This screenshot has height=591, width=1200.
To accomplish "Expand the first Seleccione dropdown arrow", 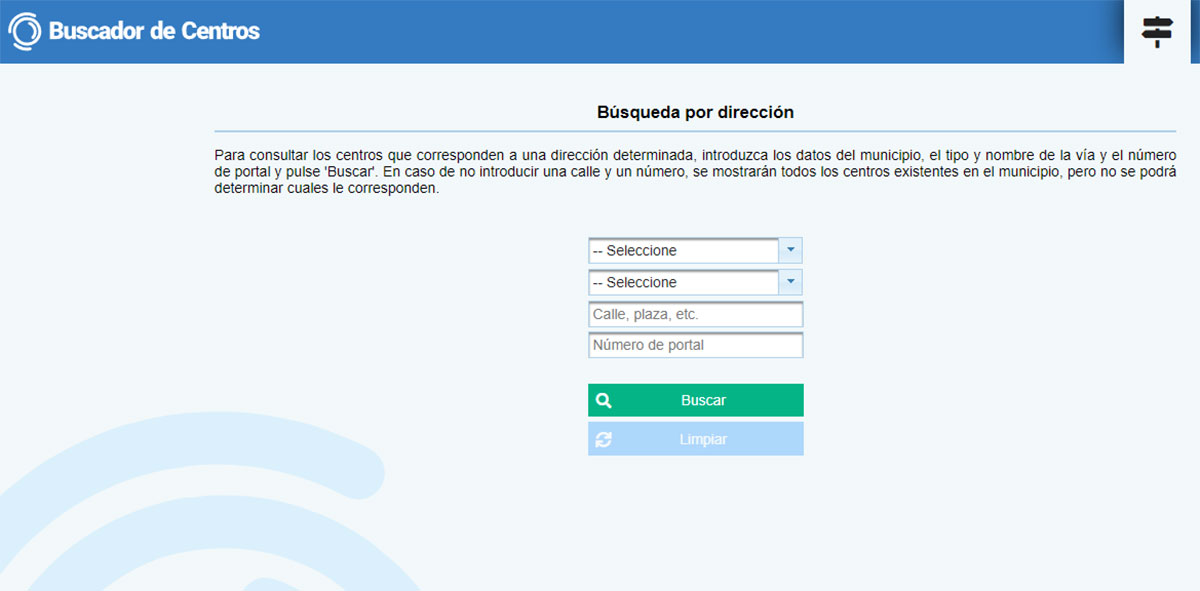I will 790,250.
